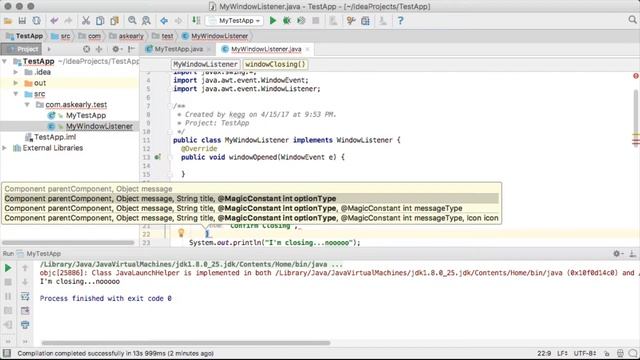Click the askearly breadcrumb in the navigation bar
The width and height of the screenshot is (640, 360).
(127, 36)
